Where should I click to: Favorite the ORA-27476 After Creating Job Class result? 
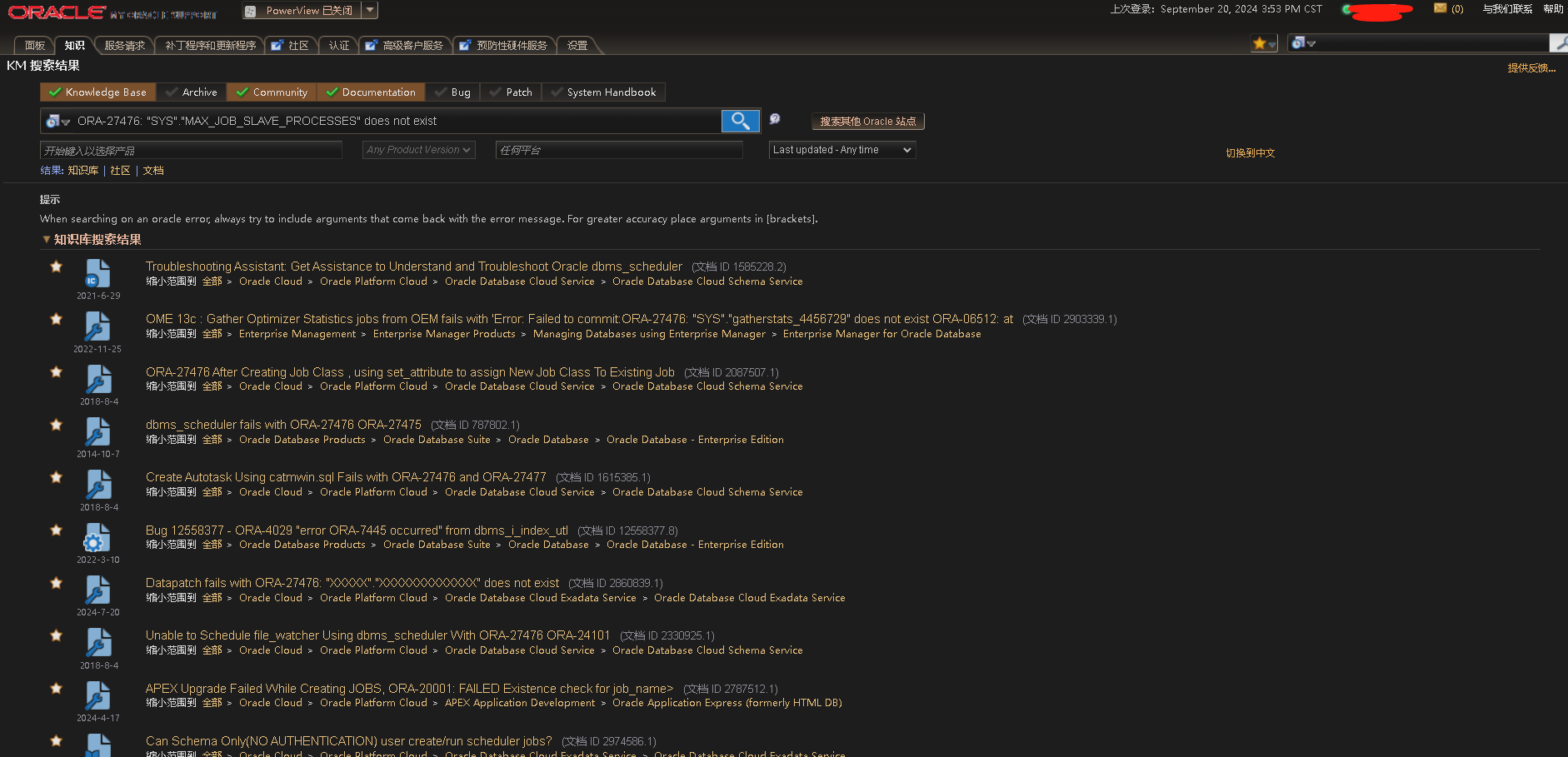(x=56, y=371)
